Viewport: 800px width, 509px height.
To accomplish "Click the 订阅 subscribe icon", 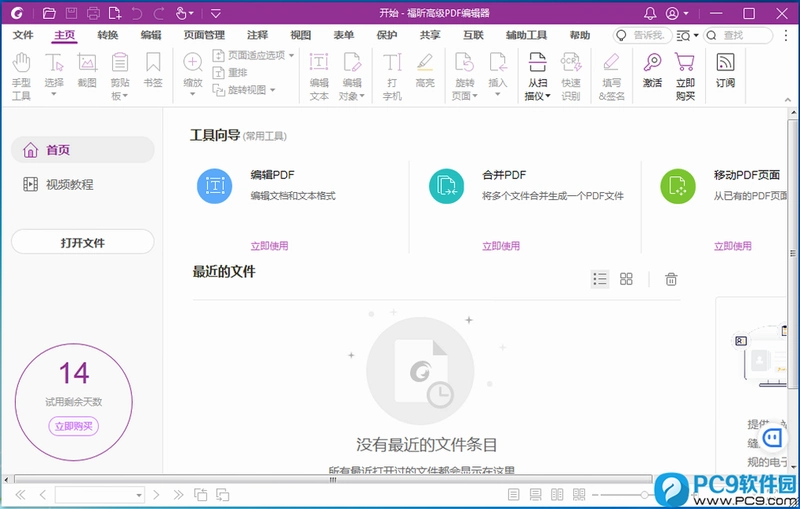I will (x=725, y=70).
